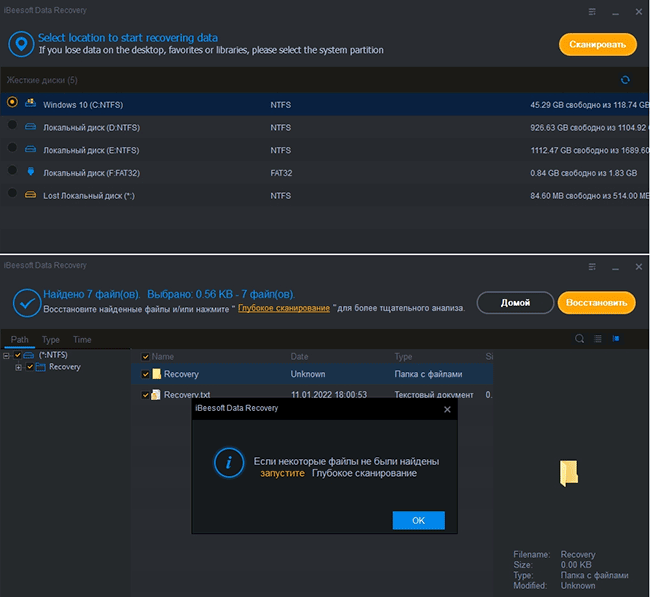This screenshot has height=597, width=650.
Task: Refresh the hard disks list
Action: [625, 80]
